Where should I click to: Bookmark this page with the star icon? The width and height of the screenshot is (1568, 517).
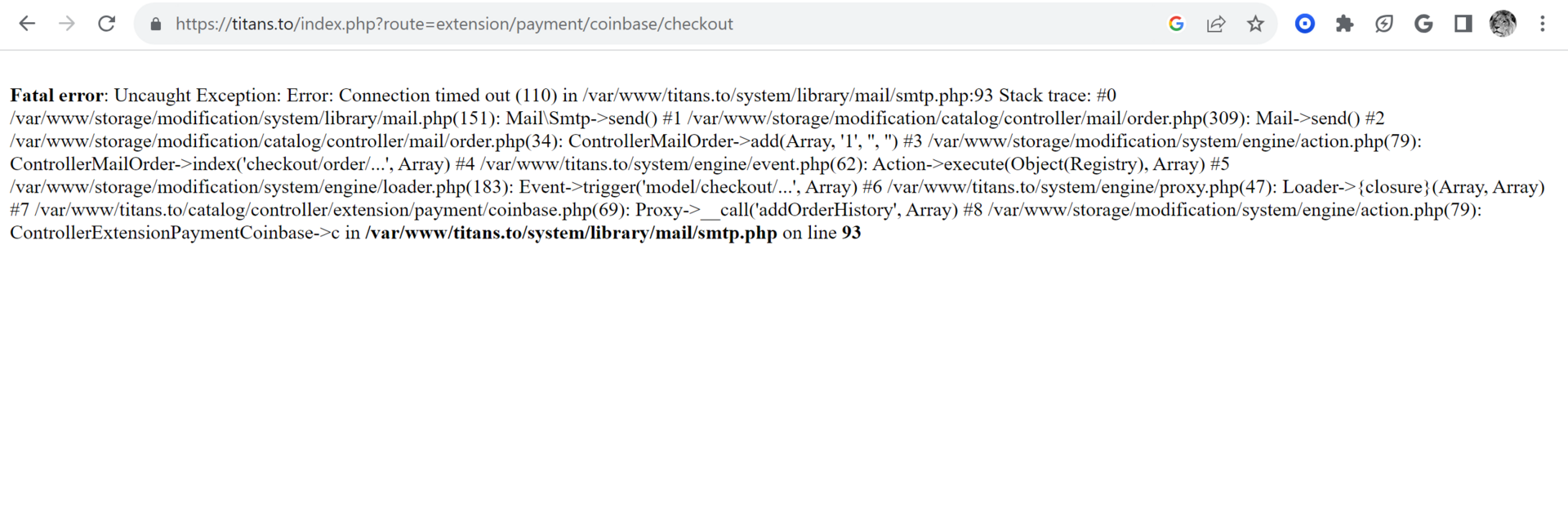1255,24
